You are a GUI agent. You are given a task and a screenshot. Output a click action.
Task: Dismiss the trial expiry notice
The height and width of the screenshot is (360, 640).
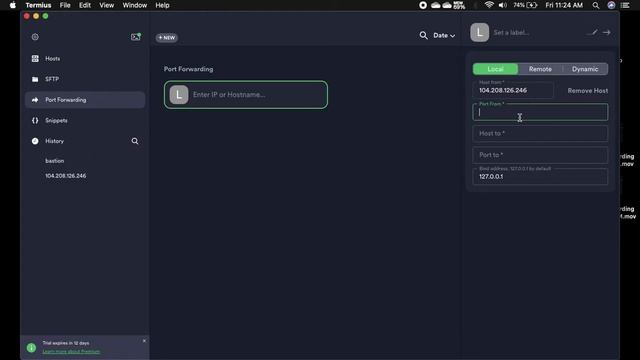(144, 341)
